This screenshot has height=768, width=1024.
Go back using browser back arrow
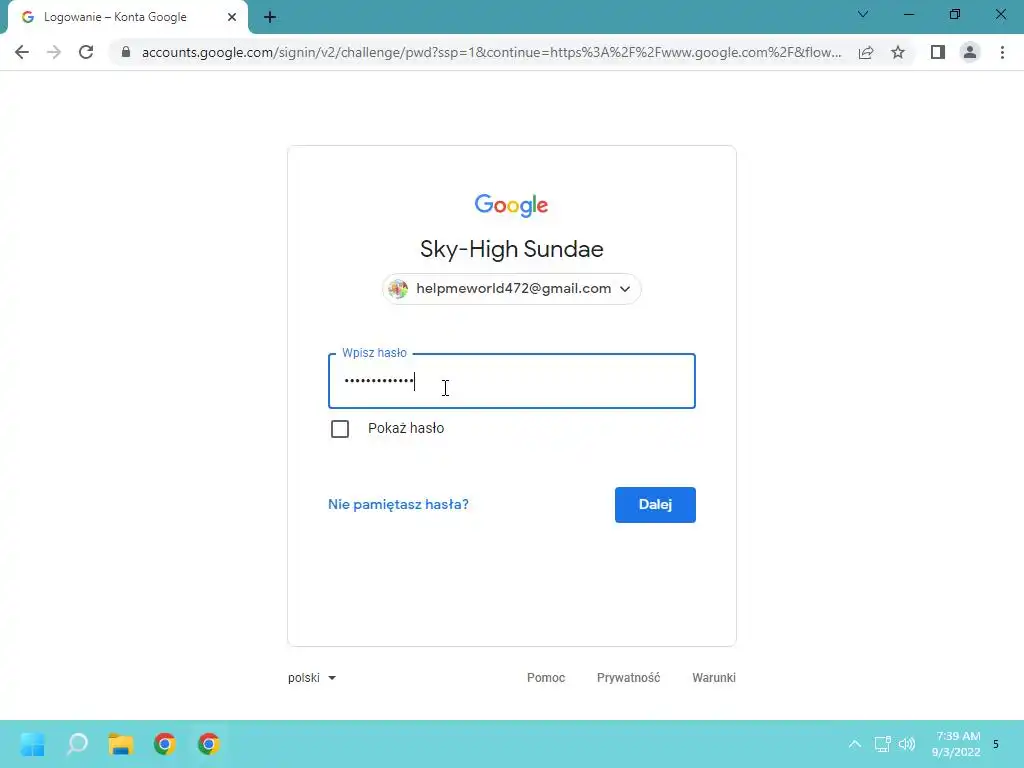22,52
